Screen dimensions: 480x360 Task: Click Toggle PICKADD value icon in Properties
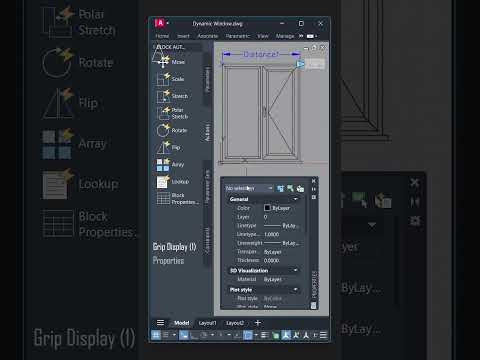280,189
